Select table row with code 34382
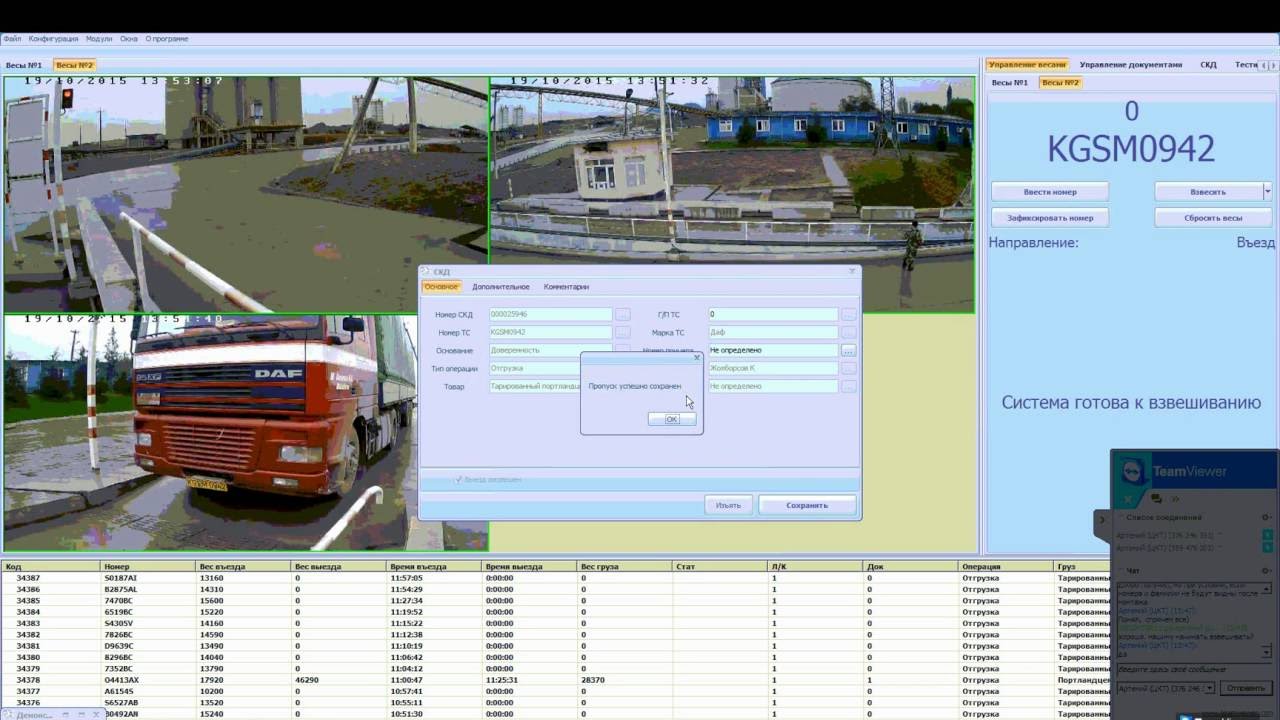The image size is (1280, 720). click(555, 635)
